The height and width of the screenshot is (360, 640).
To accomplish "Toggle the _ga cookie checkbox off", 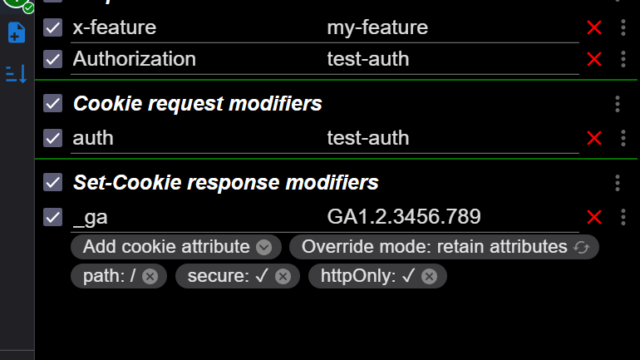I will tap(53, 217).
